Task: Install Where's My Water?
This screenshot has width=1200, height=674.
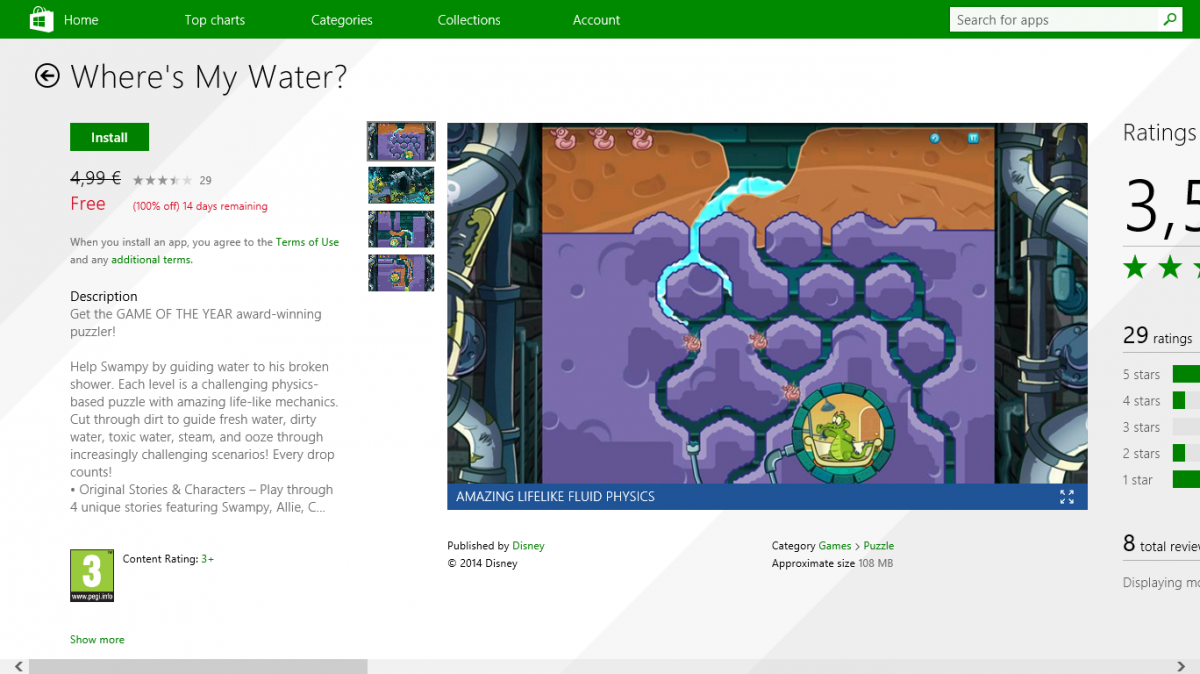Action: coord(109,137)
